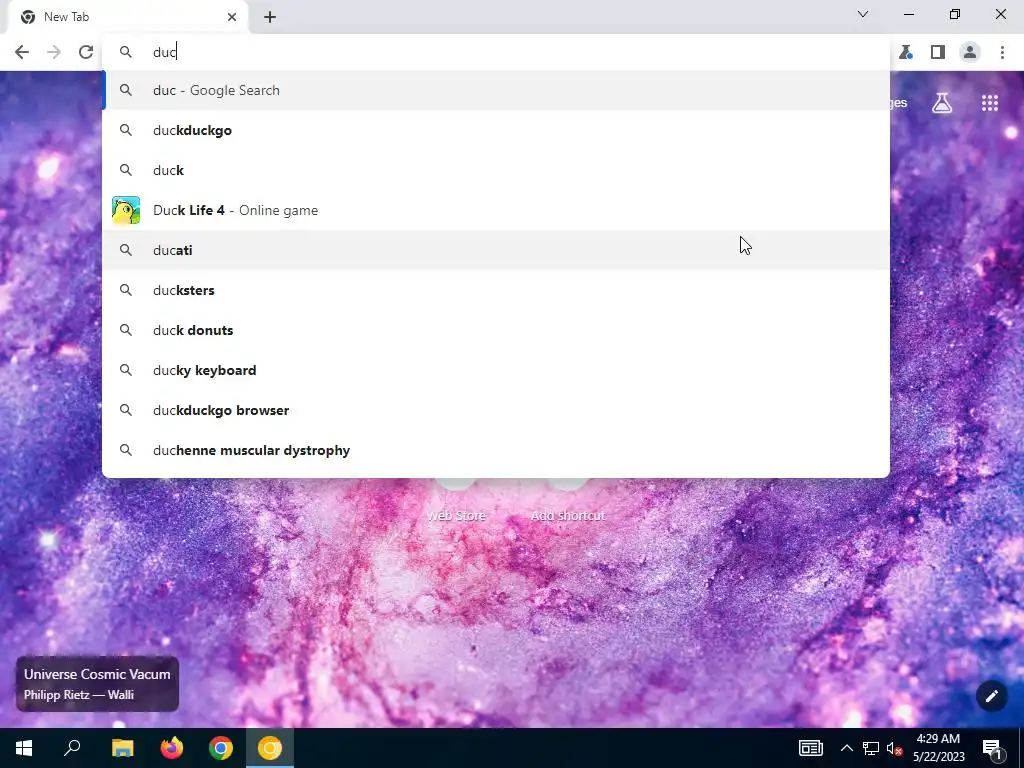Click the Customize Chrome pencil button
The height and width of the screenshot is (768, 1024).
coord(991,696)
